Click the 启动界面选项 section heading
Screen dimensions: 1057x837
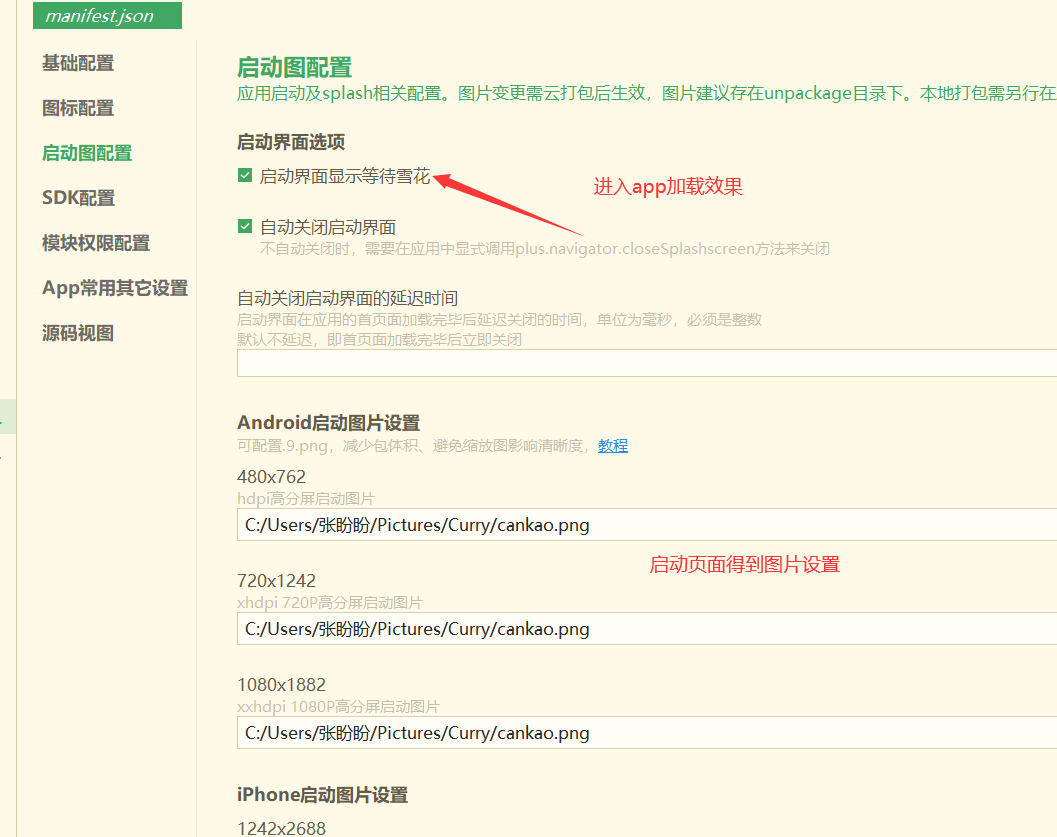(291, 143)
